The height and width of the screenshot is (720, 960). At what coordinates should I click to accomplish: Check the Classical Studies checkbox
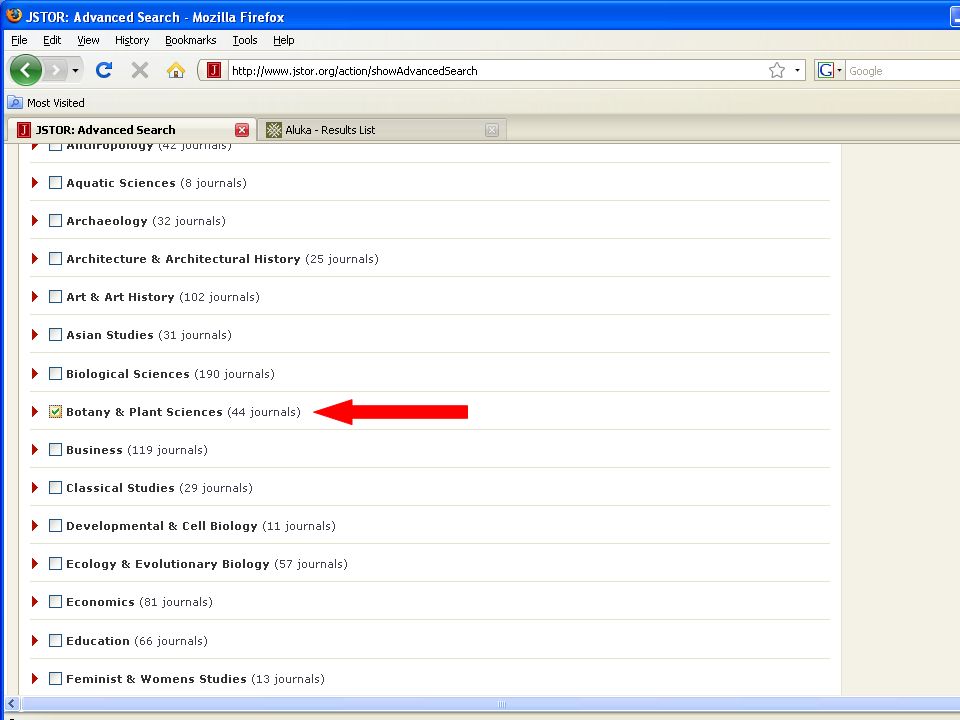coord(55,487)
